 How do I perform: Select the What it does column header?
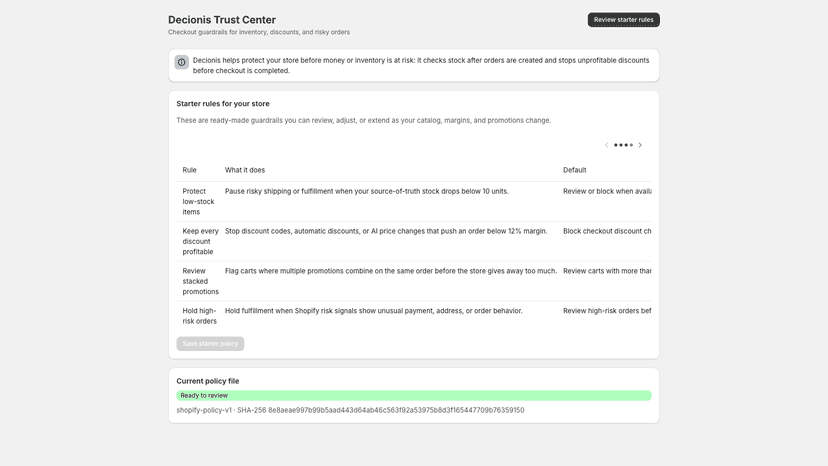[245, 170]
